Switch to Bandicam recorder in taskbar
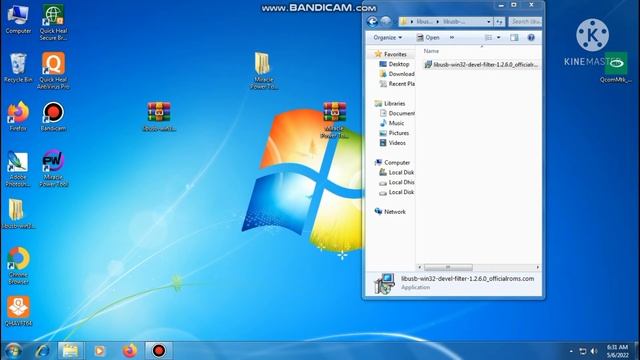The height and width of the screenshot is (360, 640). 159,351
